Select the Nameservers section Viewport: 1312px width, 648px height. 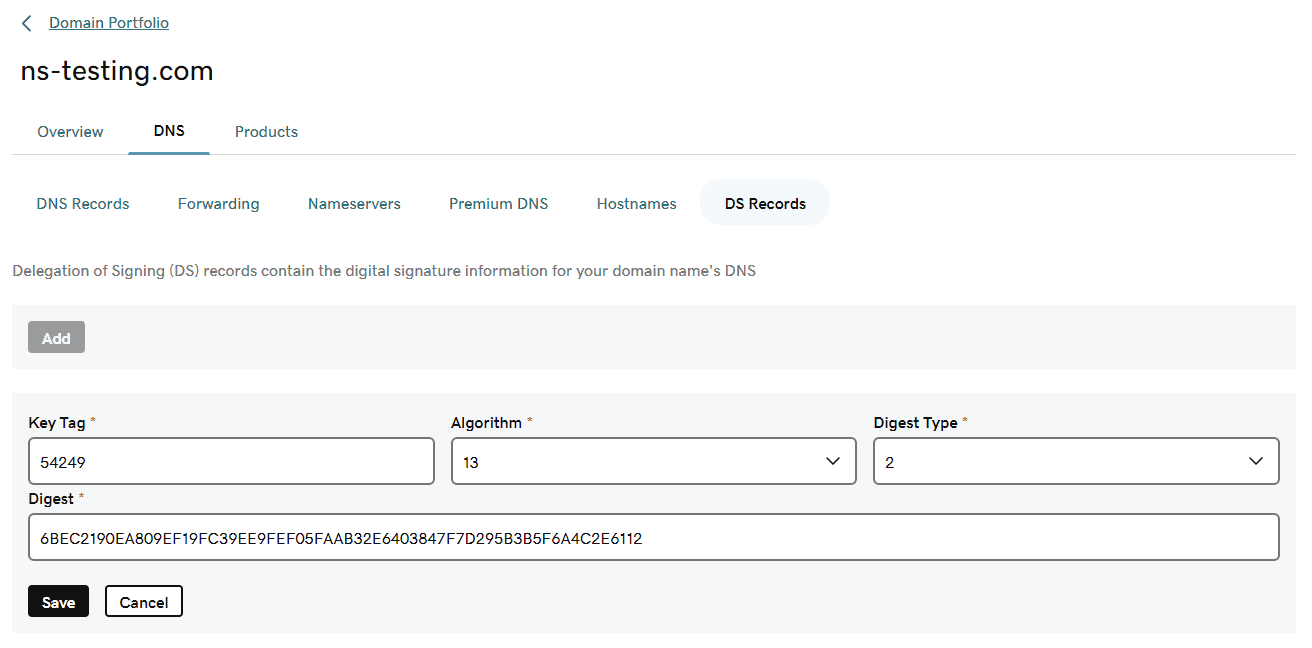(354, 203)
